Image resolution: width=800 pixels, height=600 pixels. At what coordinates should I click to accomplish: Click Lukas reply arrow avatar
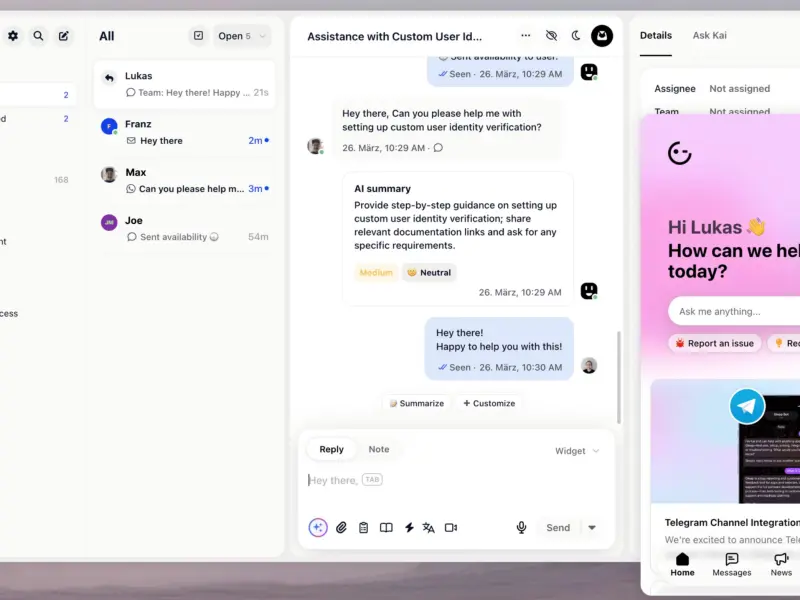coord(109,78)
